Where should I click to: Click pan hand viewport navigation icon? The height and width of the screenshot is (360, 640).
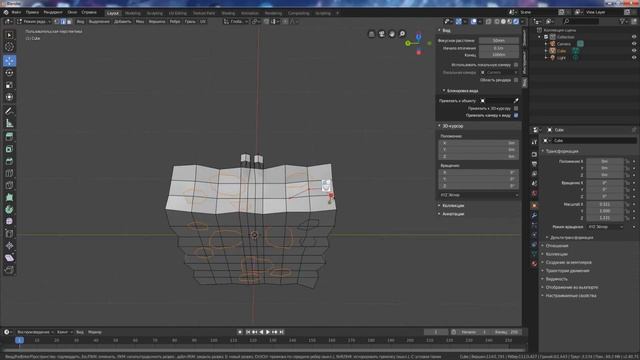[392, 34]
